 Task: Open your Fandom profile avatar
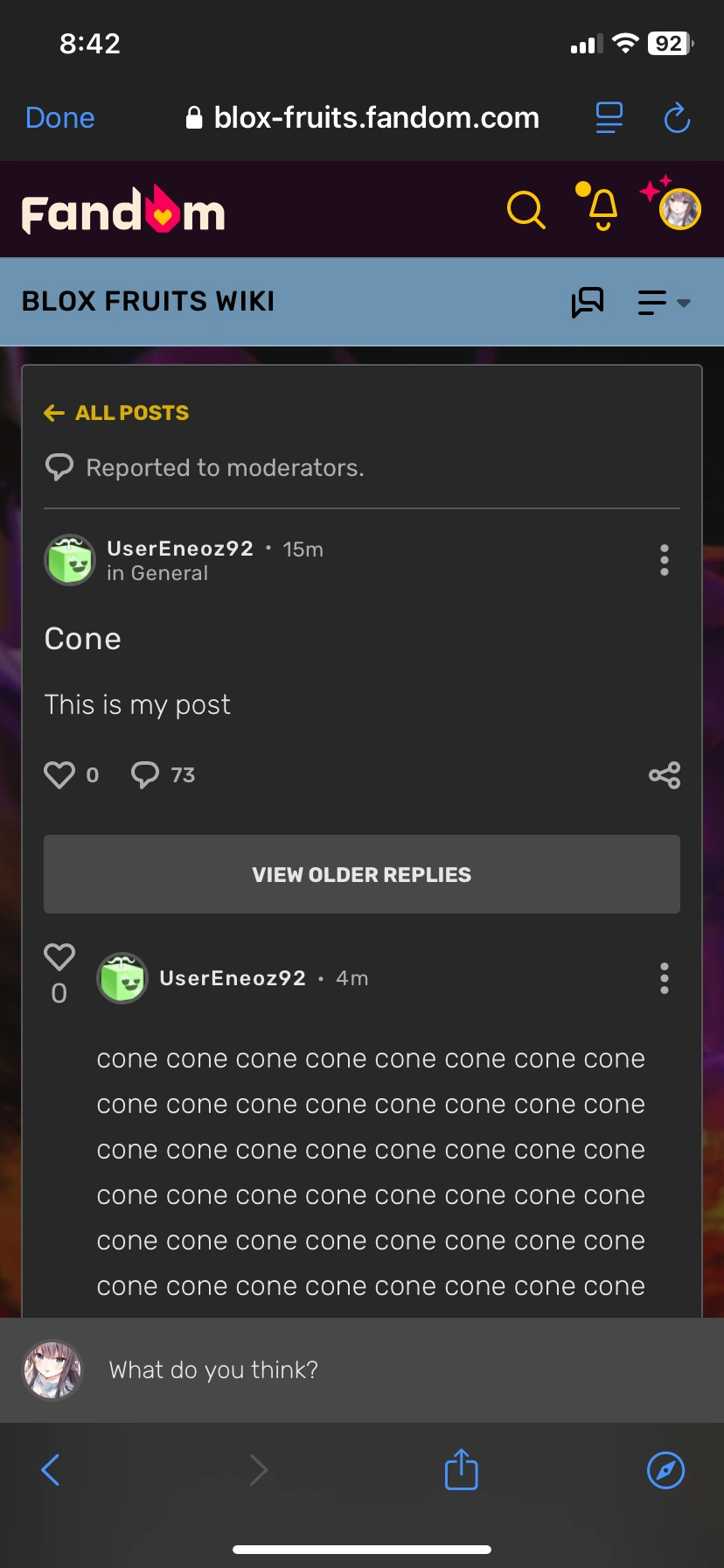[672, 209]
